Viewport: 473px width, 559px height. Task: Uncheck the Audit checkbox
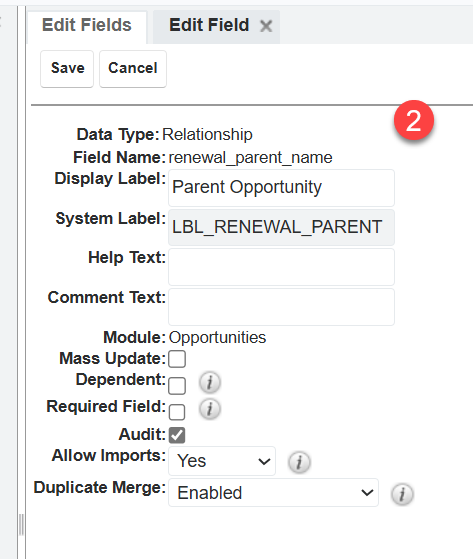(177, 435)
